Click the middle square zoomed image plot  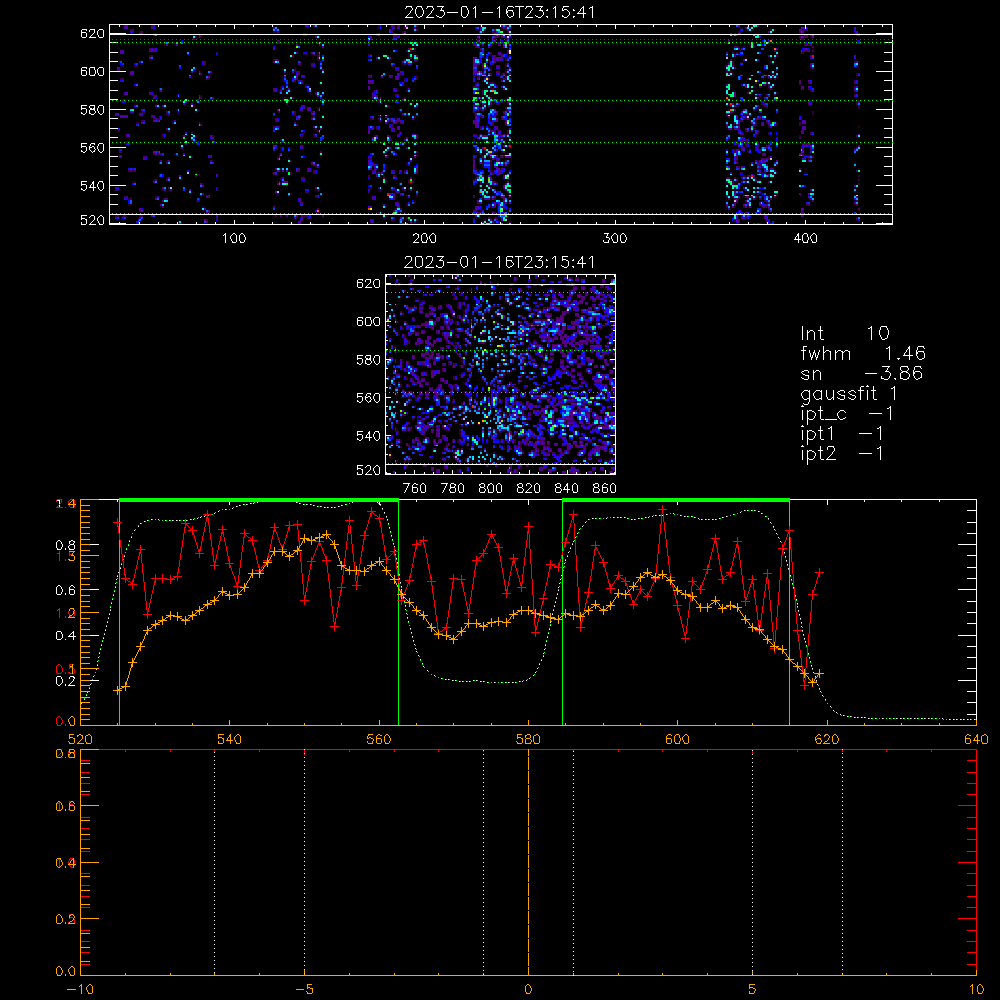pyautogui.click(x=501, y=374)
